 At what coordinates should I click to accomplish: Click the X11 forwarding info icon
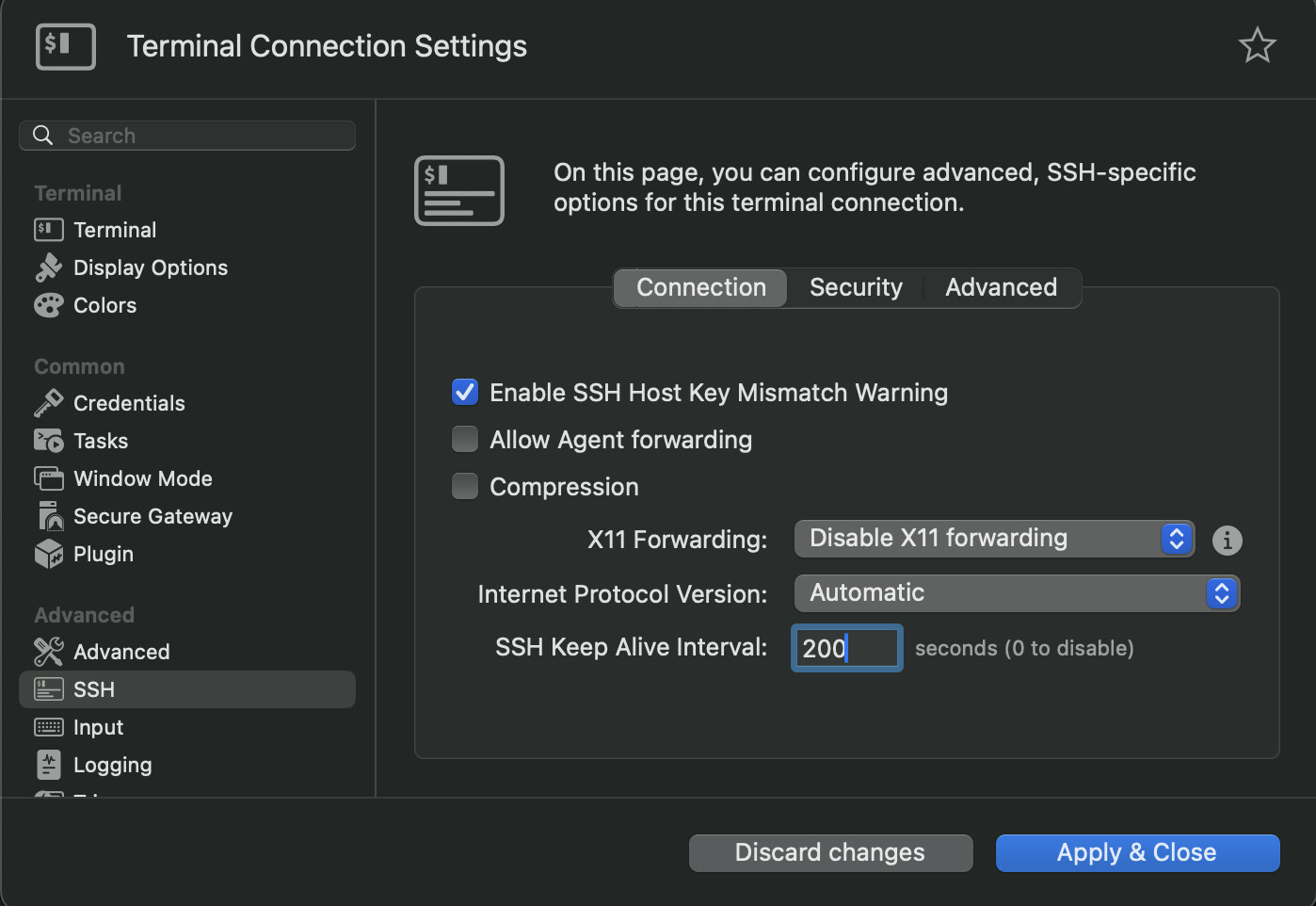tap(1227, 540)
